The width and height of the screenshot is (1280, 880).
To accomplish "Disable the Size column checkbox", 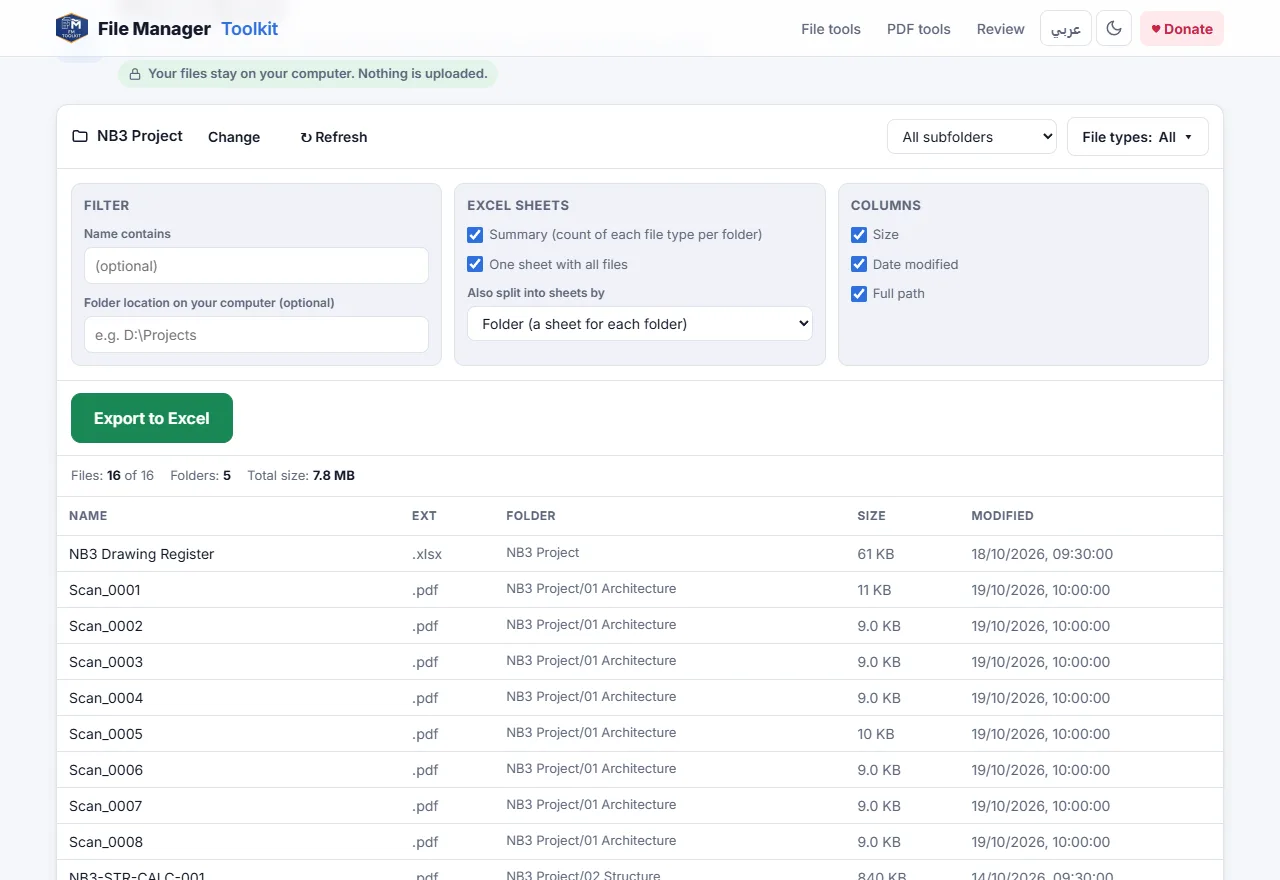I will pos(859,235).
